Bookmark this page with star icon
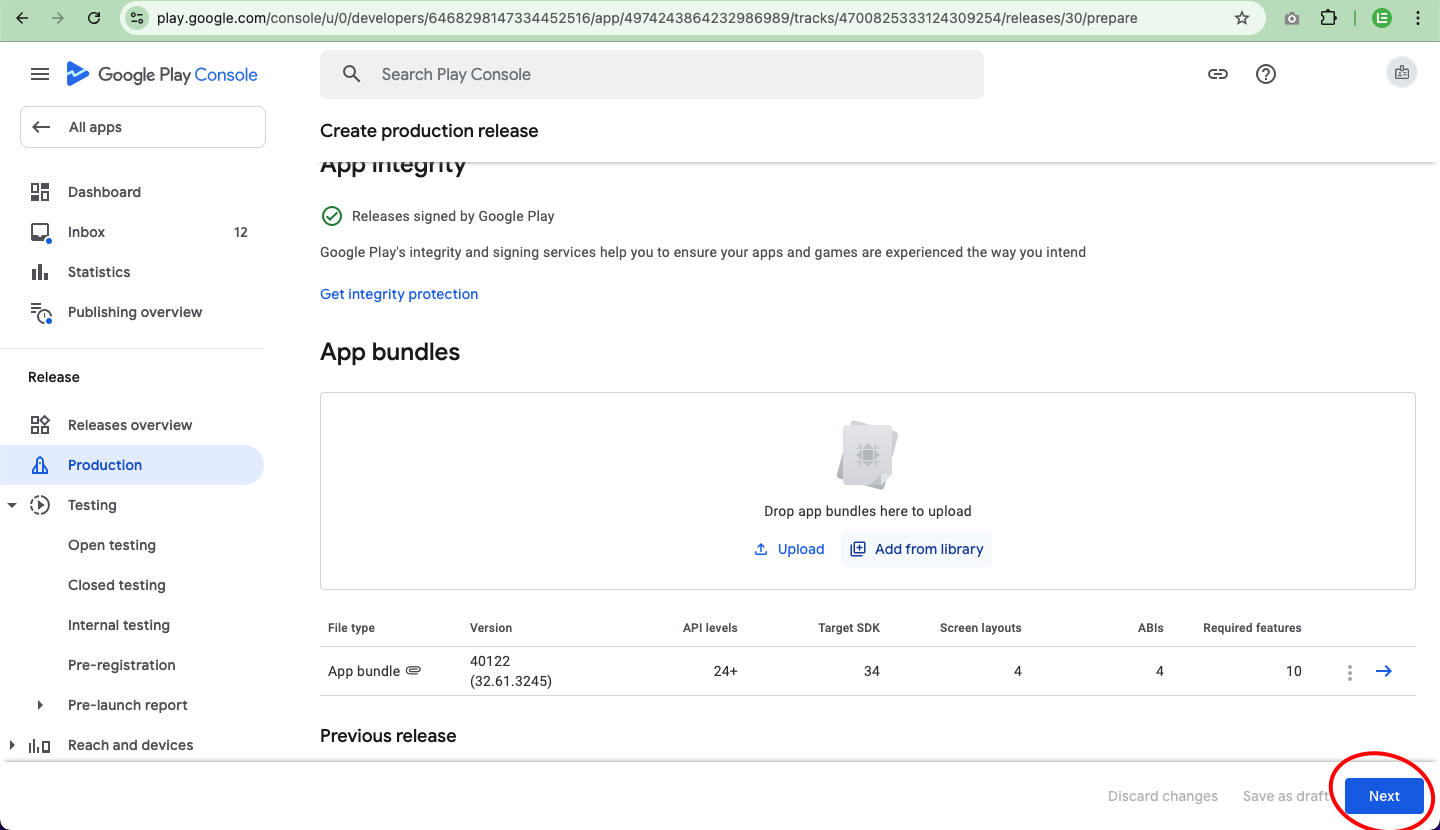The height and width of the screenshot is (830, 1440). click(x=1242, y=18)
